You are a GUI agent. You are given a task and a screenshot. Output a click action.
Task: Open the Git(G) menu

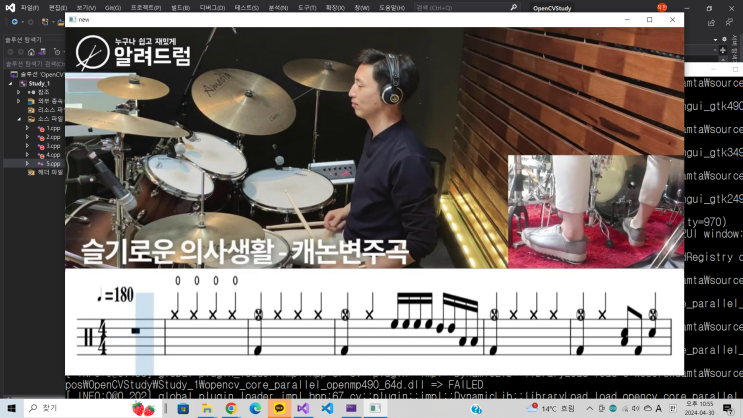(113, 8)
